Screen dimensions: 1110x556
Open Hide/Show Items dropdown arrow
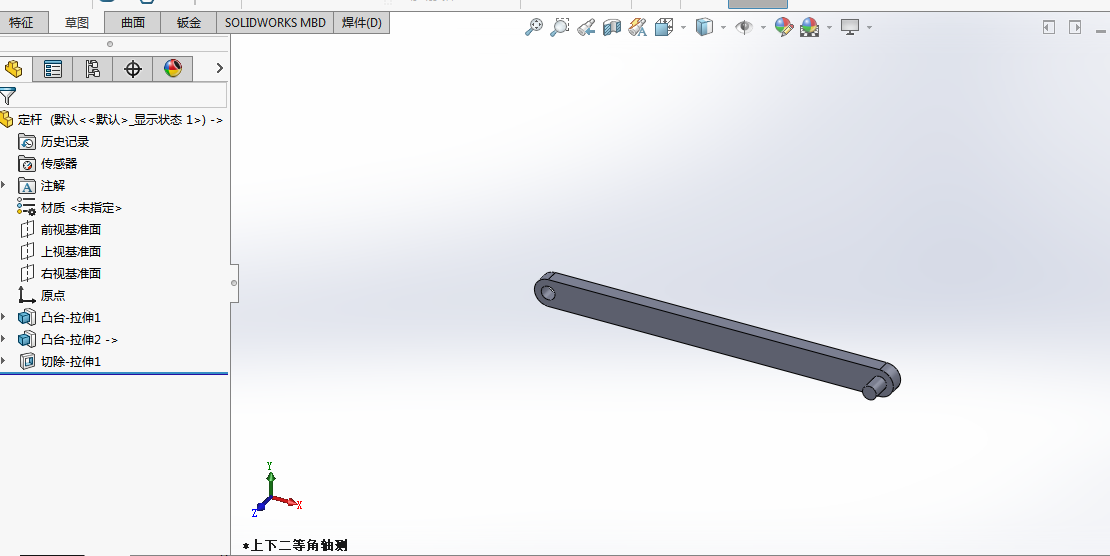tap(763, 28)
